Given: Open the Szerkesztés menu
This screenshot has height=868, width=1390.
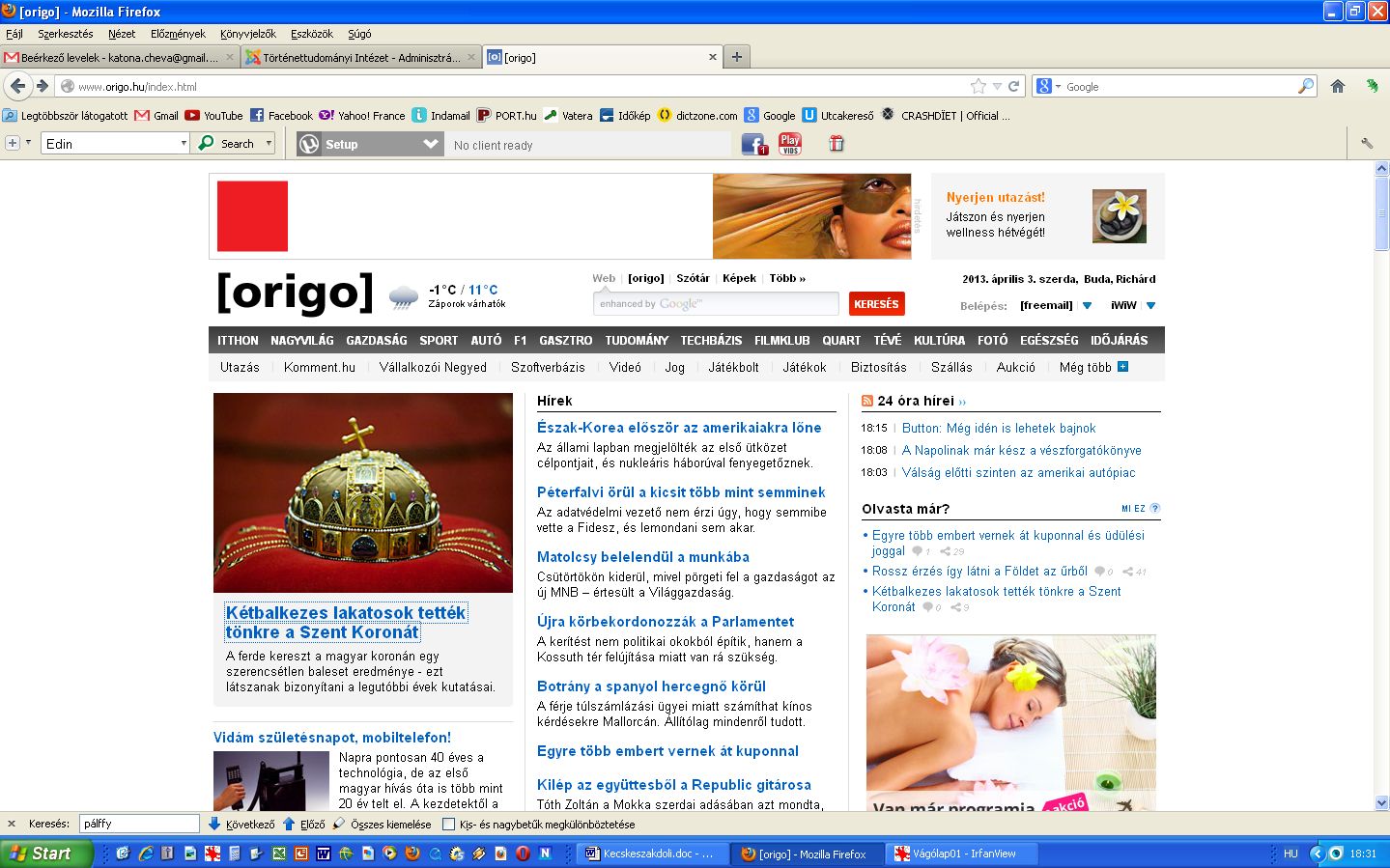Looking at the screenshot, I should [66, 34].
